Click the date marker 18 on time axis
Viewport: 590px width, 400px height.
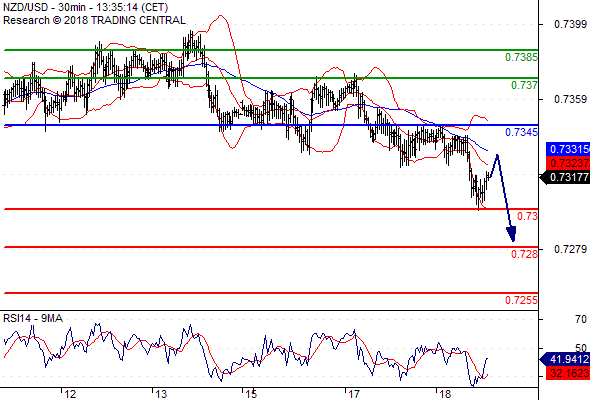(x=445, y=394)
